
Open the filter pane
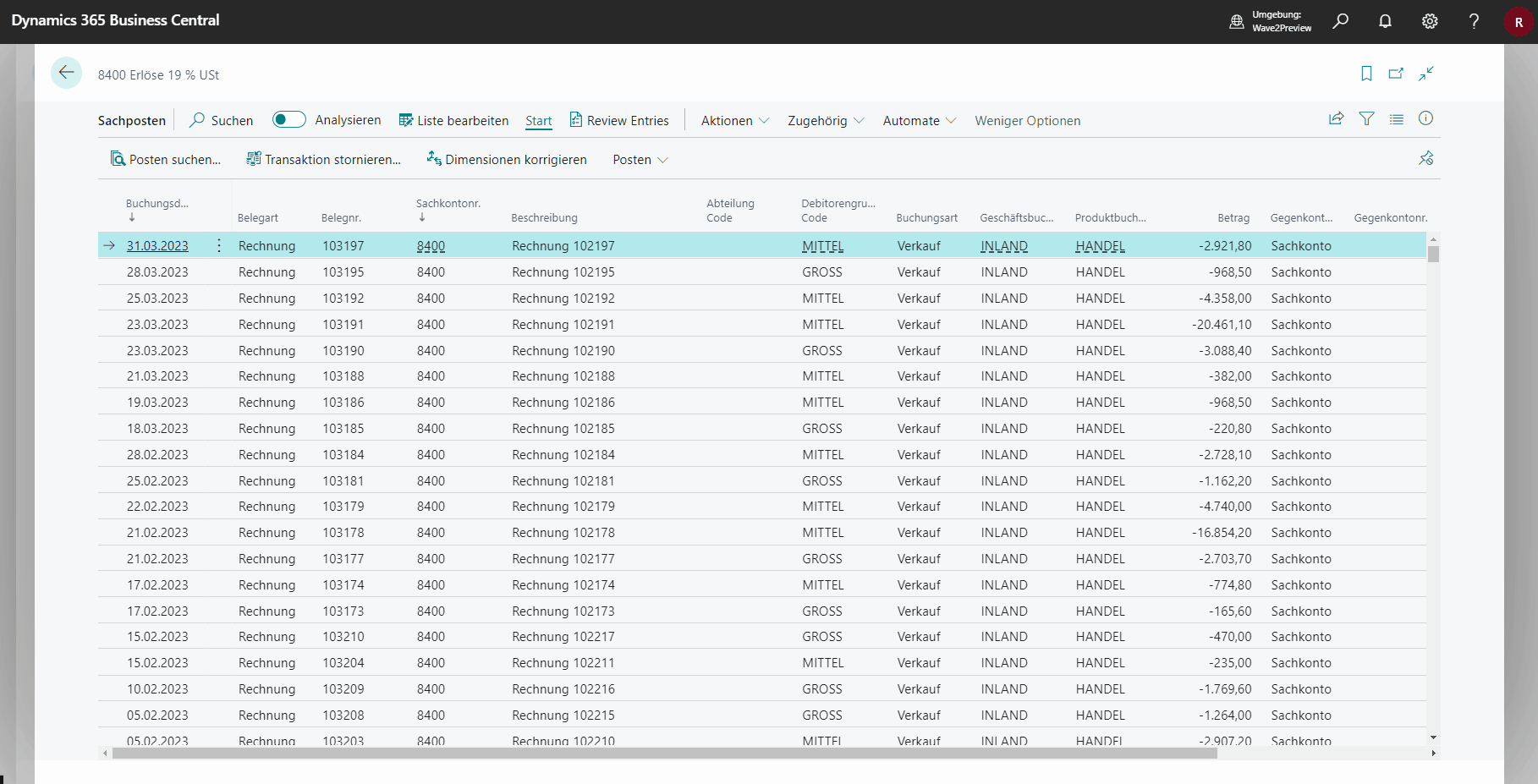click(x=1366, y=118)
